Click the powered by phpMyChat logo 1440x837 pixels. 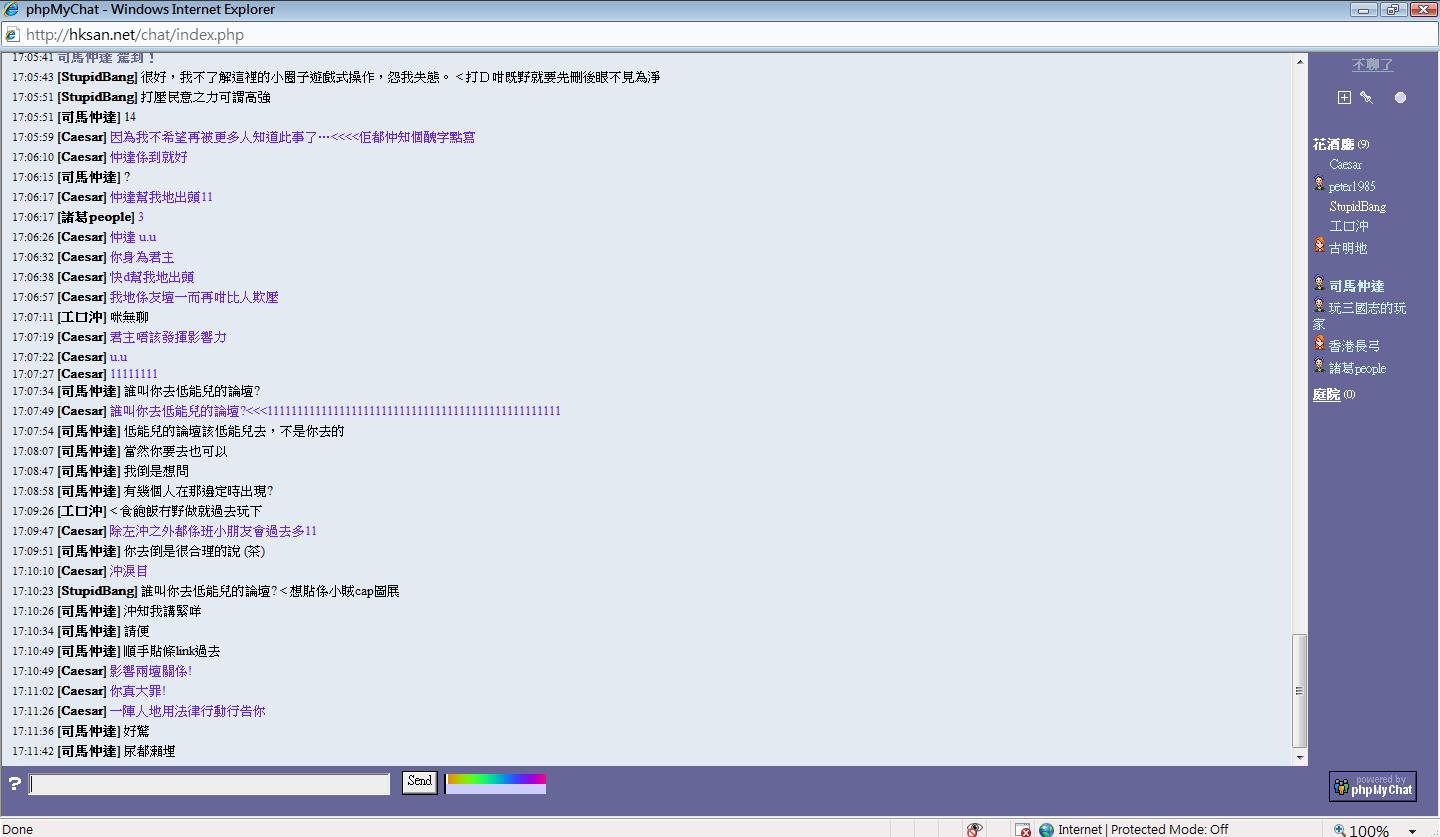(1372, 786)
